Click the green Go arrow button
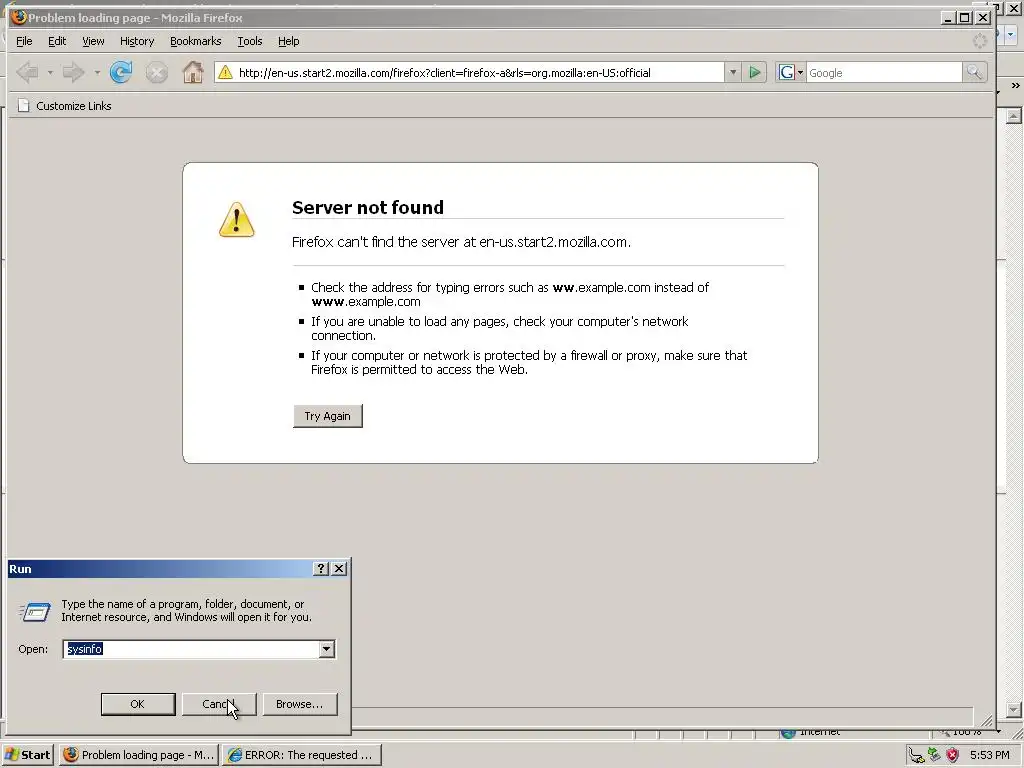The width and height of the screenshot is (1024, 768). (755, 72)
